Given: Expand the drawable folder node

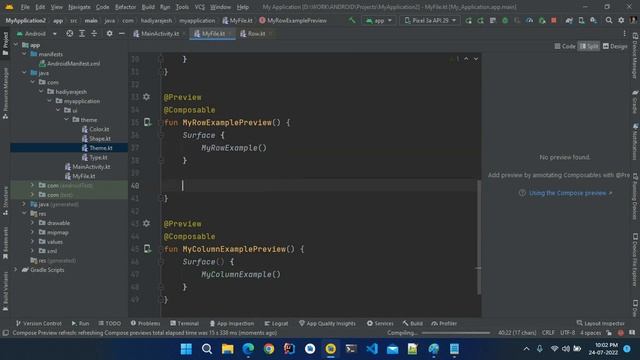Looking at the screenshot, I should tap(33, 223).
